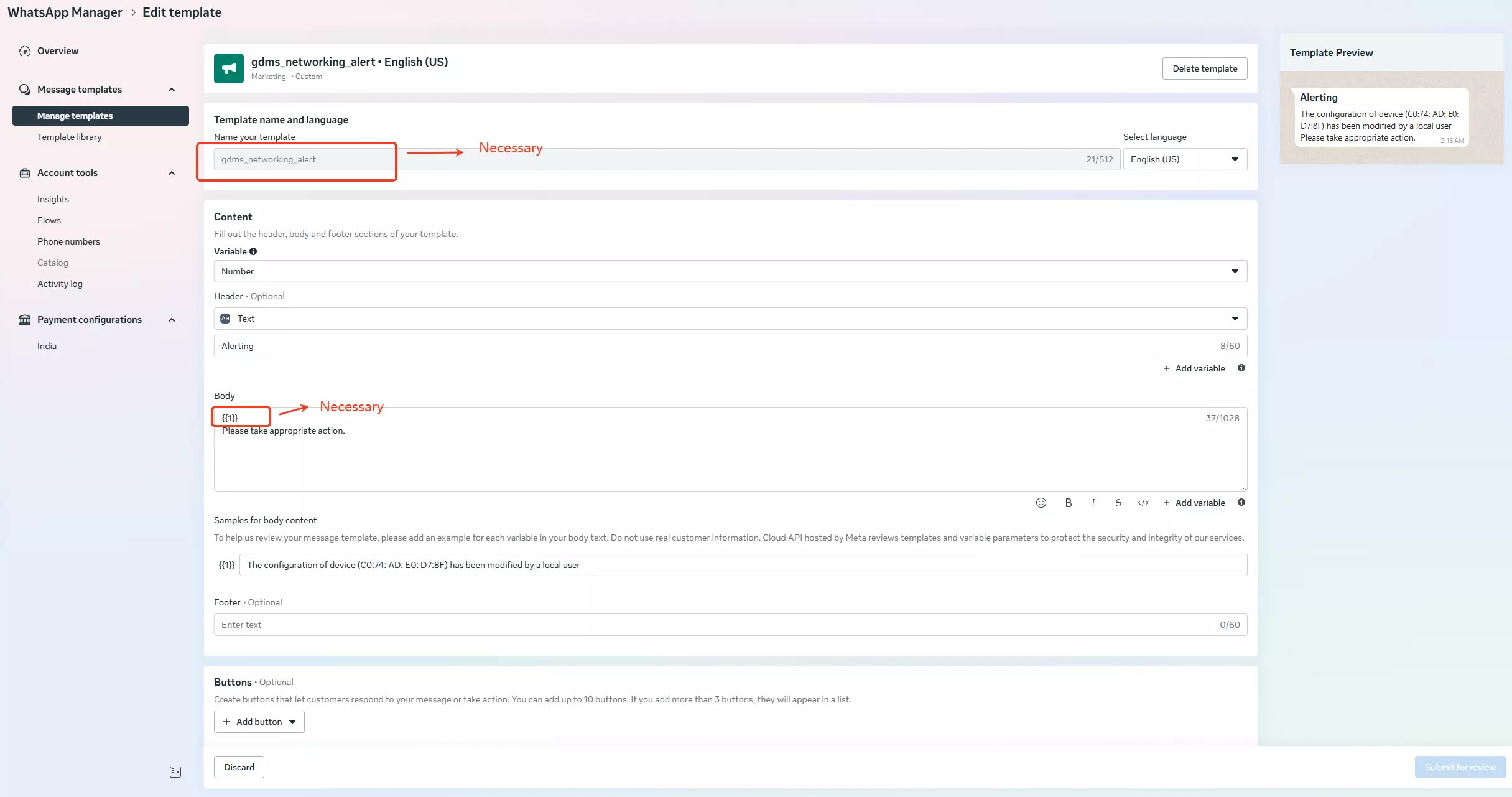
Task: Click the Overview gauge icon
Action: (x=25, y=51)
